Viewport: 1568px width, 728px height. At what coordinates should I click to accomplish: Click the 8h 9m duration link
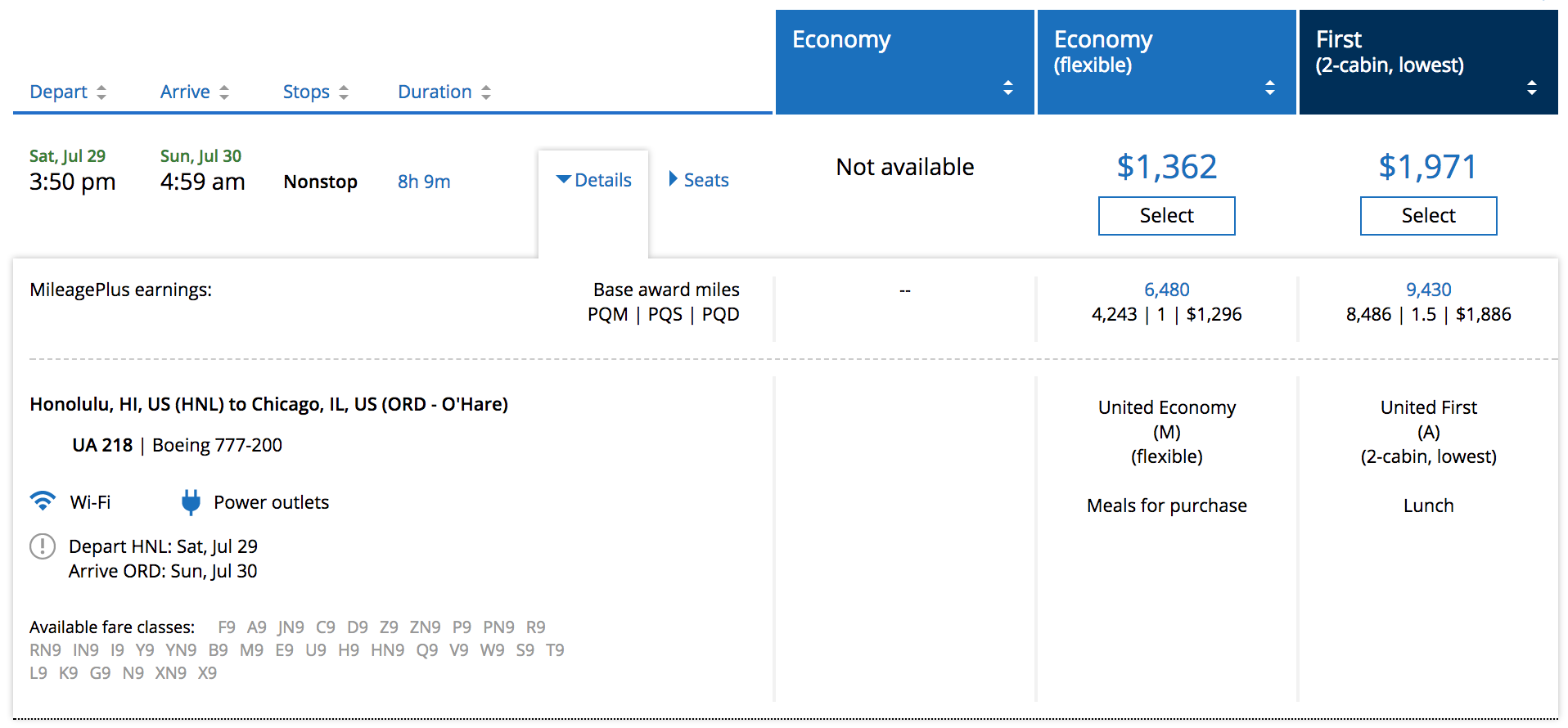[x=424, y=182]
